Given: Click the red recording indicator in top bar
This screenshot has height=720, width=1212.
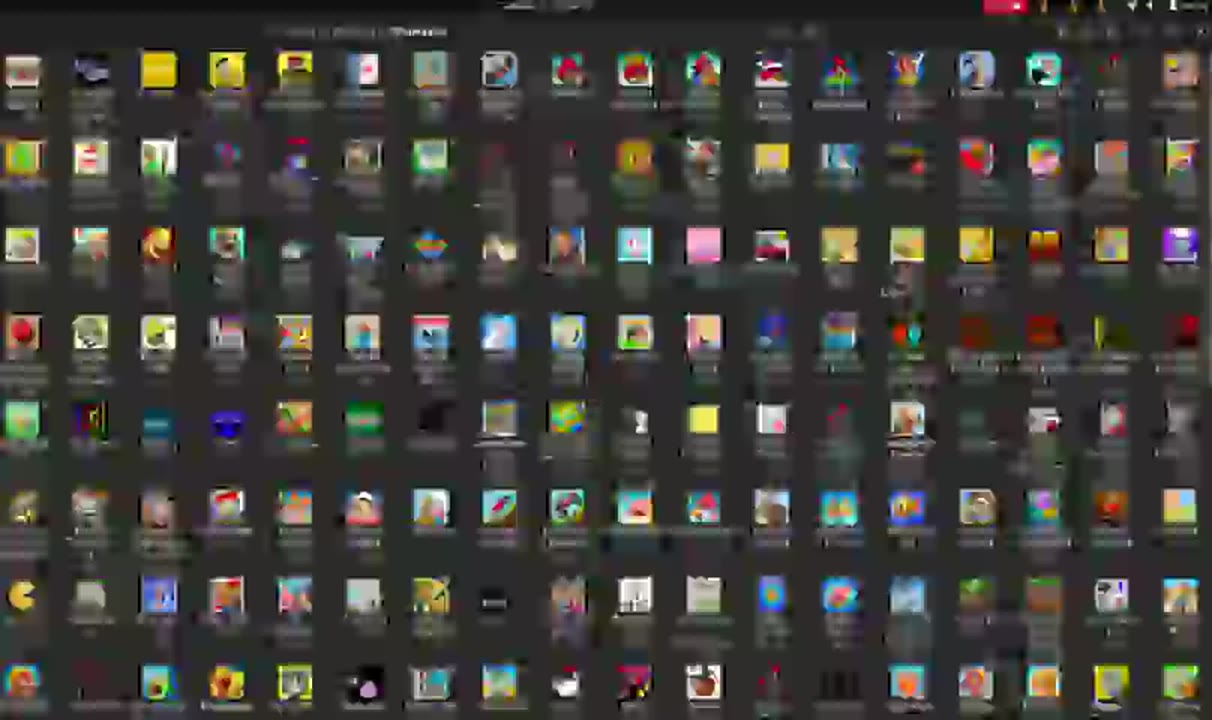Looking at the screenshot, I should [x=1005, y=6].
